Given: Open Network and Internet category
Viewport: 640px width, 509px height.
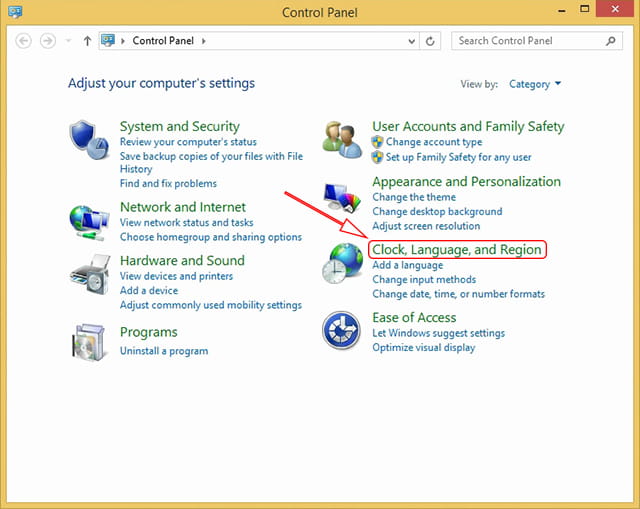Looking at the screenshot, I should coord(182,207).
